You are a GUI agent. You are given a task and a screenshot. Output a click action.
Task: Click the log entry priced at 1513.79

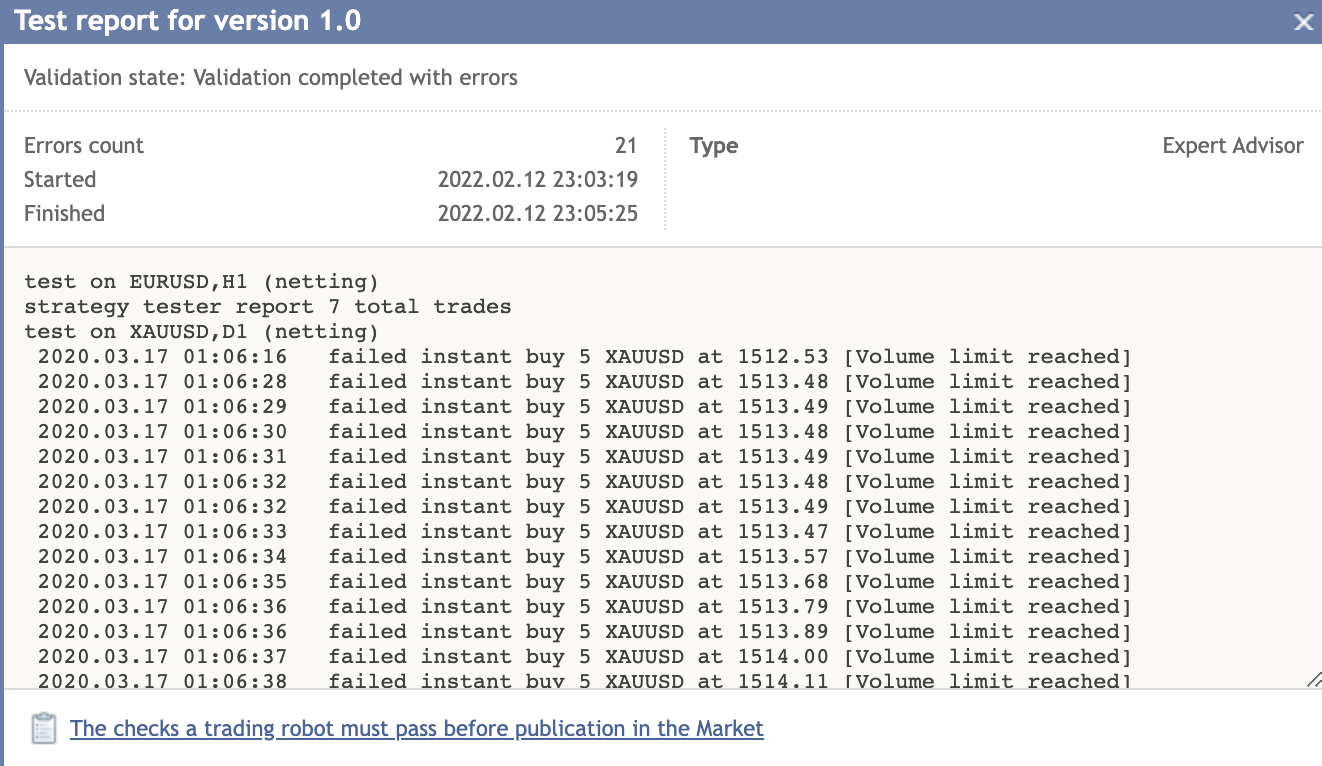584,607
